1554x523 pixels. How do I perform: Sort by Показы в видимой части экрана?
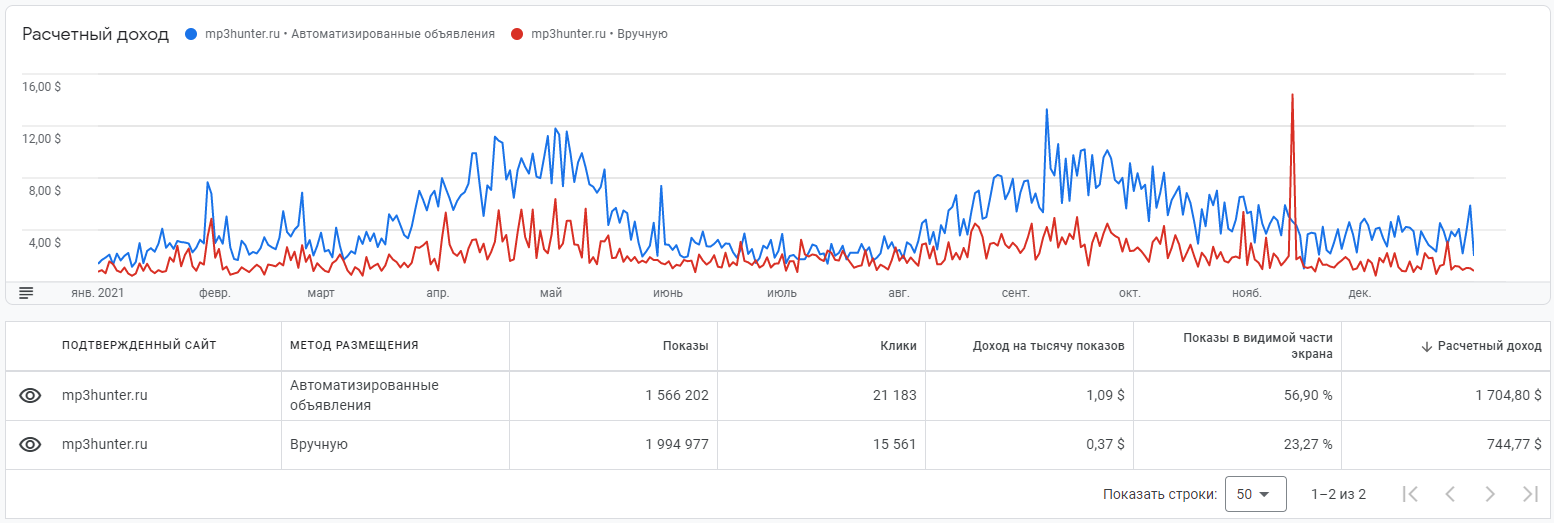[1257, 346]
